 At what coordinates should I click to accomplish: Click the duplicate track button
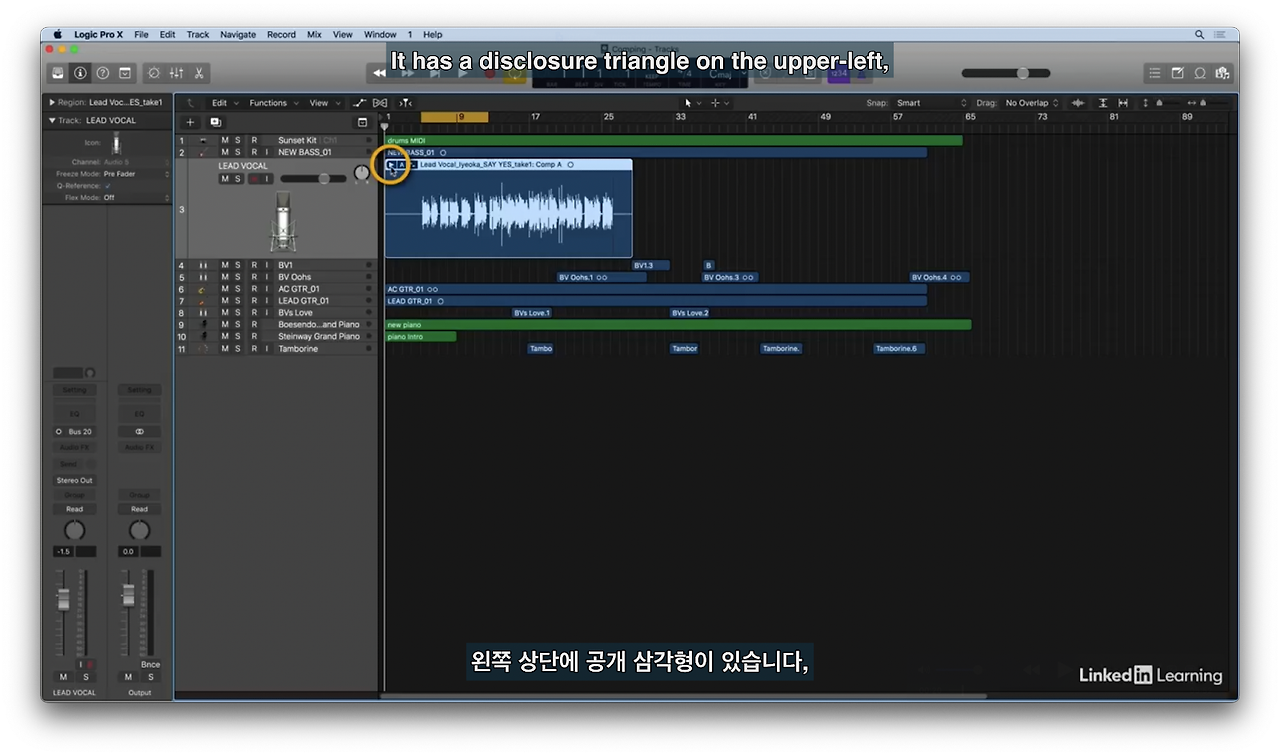pyautogui.click(x=215, y=122)
